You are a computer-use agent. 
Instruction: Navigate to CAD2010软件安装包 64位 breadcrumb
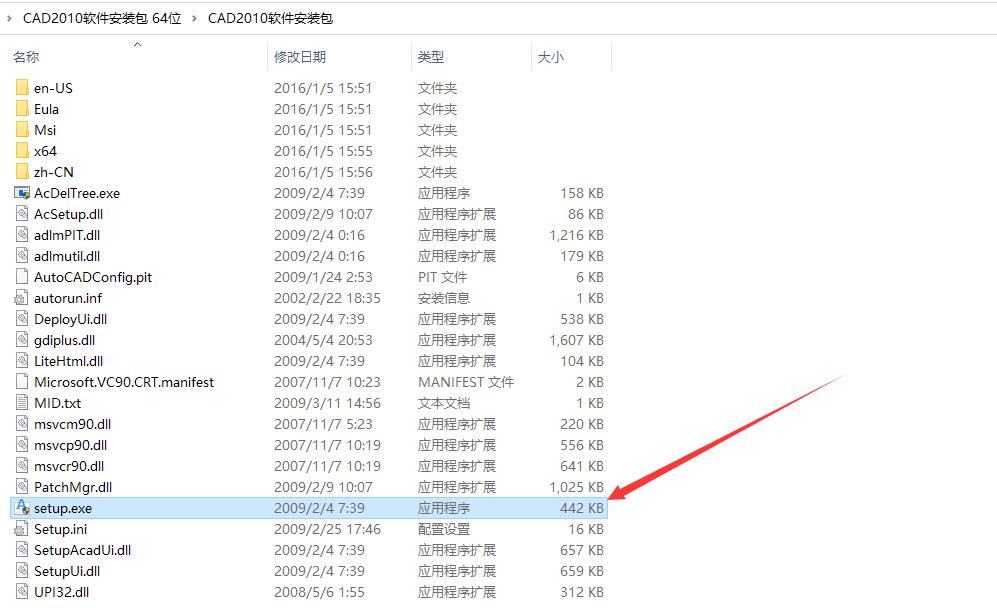pos(102,18)
